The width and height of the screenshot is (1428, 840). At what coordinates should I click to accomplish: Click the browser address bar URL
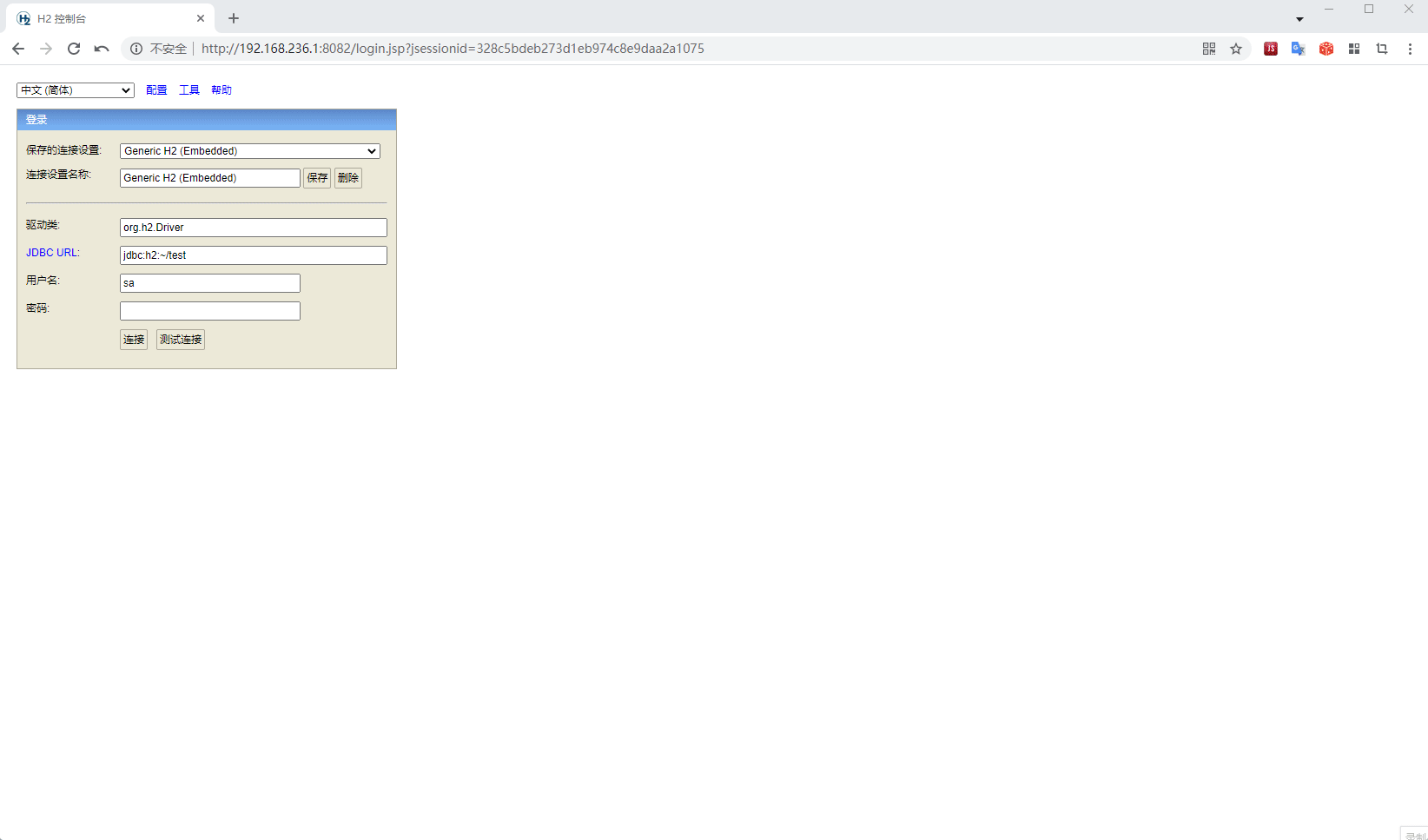453,49
